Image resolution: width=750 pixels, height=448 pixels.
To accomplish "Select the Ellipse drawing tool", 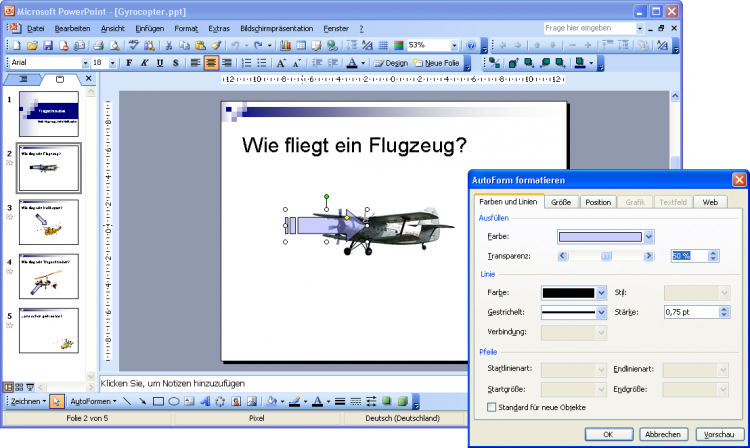I will (x=175, y=401).
